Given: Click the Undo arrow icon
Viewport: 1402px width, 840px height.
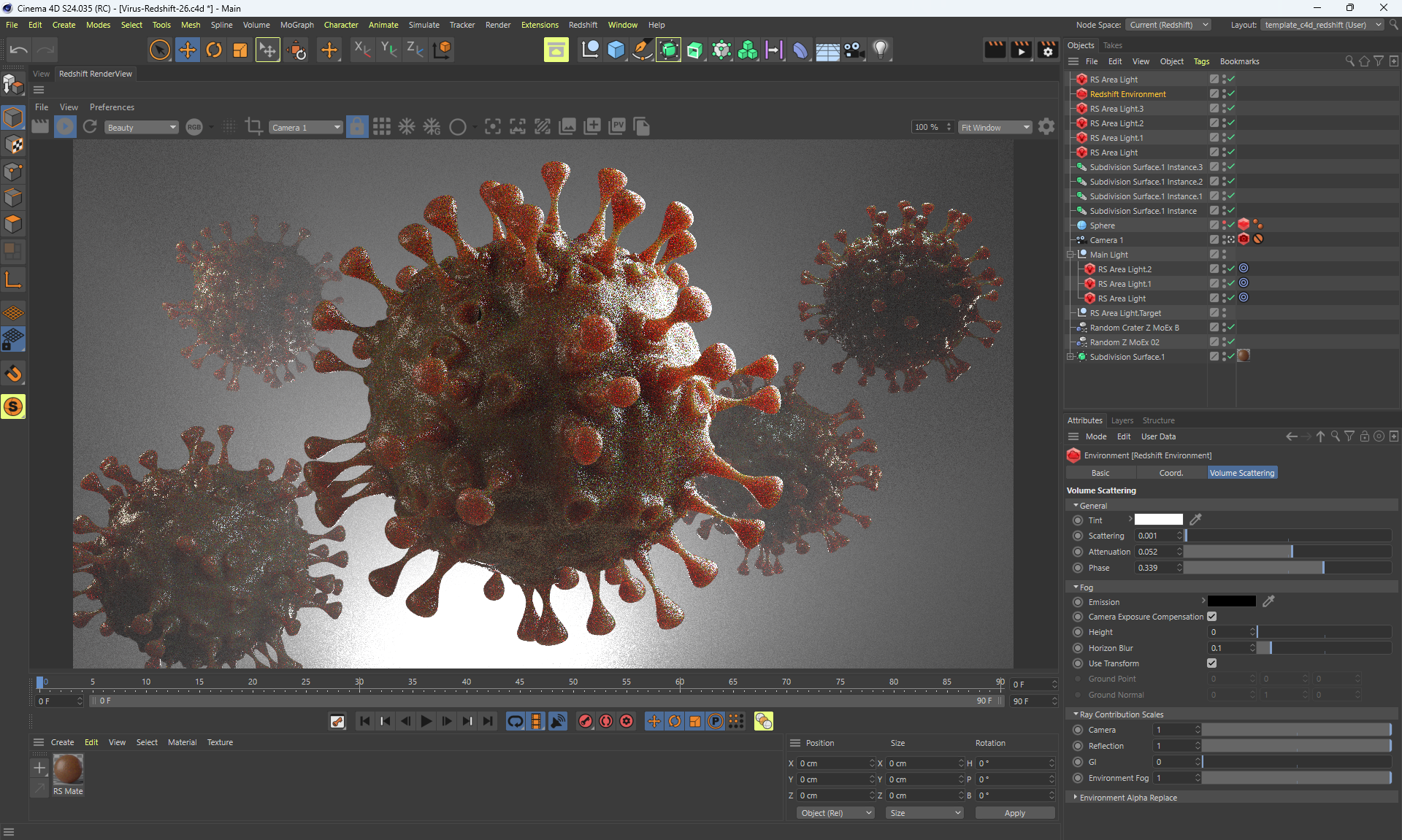Looking at the screenshot, I should 18,50.
